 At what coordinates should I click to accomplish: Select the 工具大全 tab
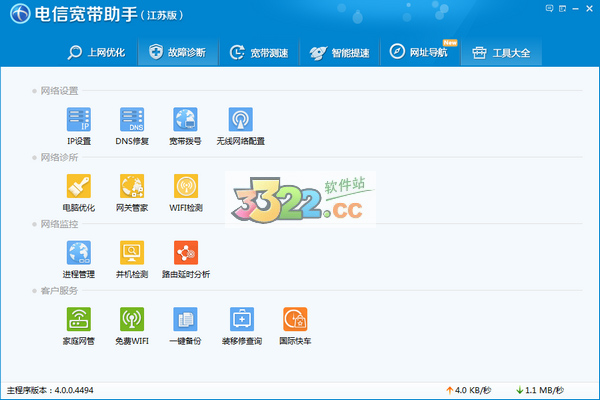tap(501, 52)
